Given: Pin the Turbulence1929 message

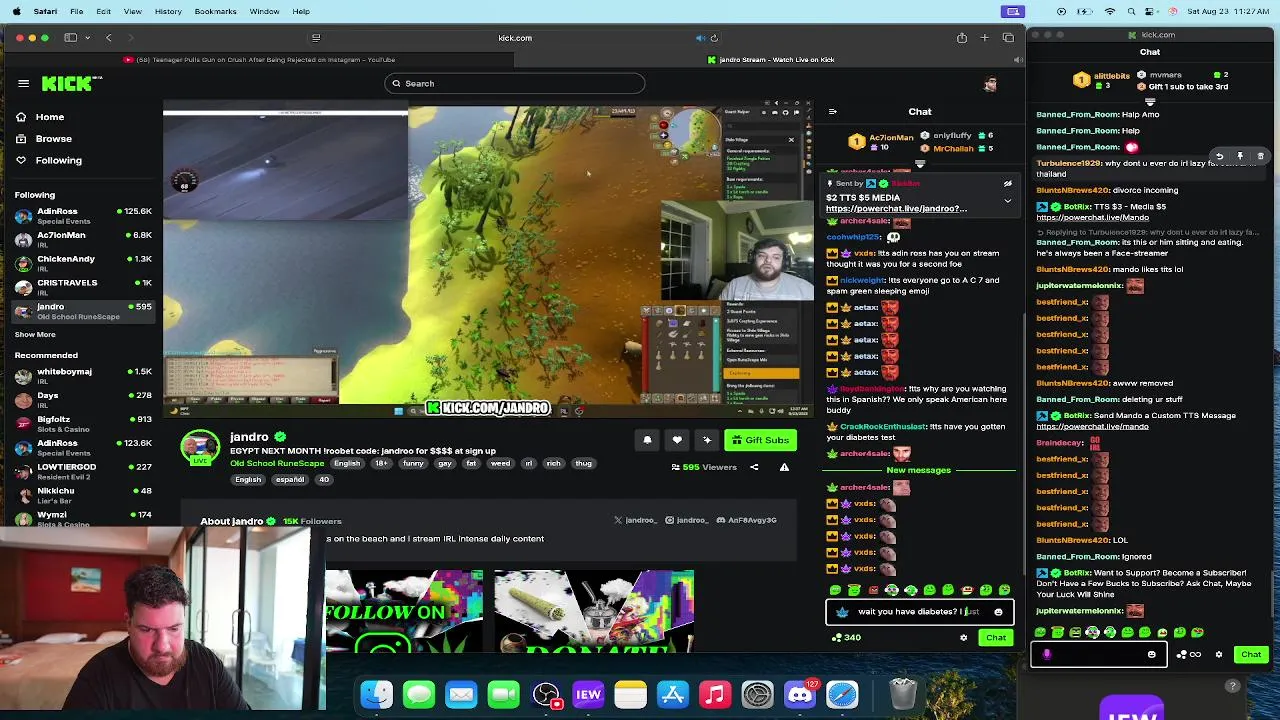Looking at the screenshot, I should click(x=1240, y=157).
